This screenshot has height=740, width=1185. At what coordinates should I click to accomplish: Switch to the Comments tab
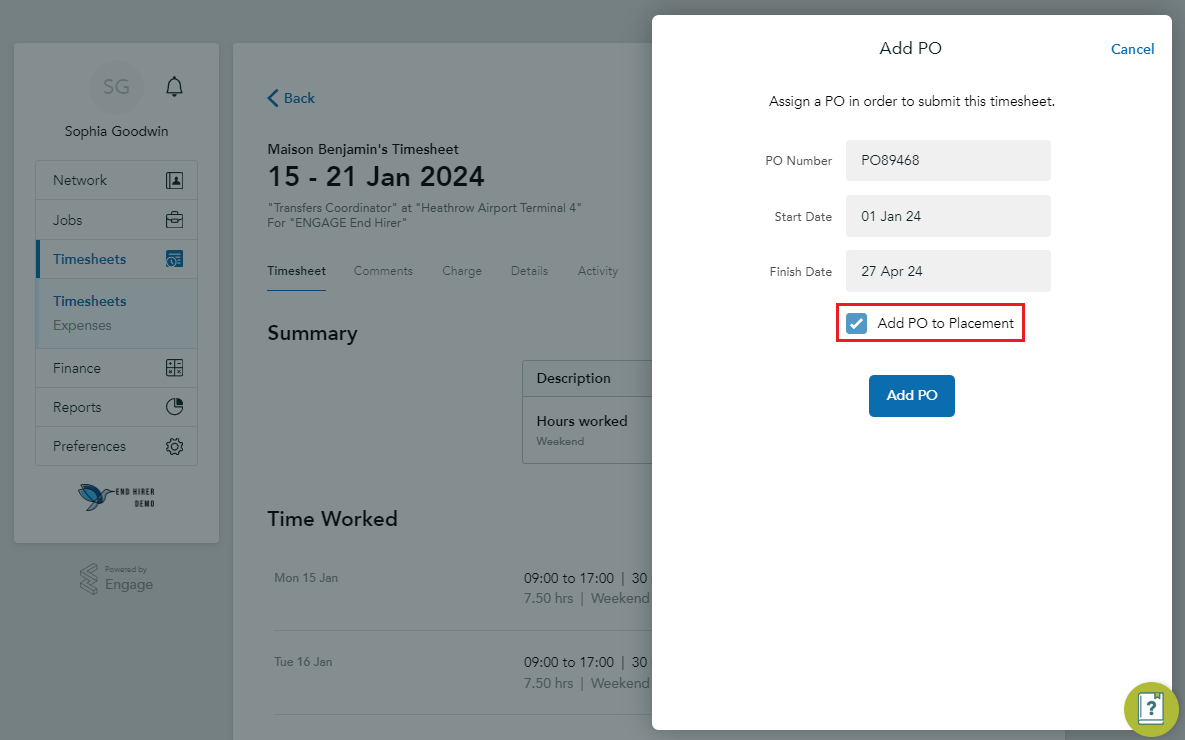pyautogui.click(x=383, y=271)
